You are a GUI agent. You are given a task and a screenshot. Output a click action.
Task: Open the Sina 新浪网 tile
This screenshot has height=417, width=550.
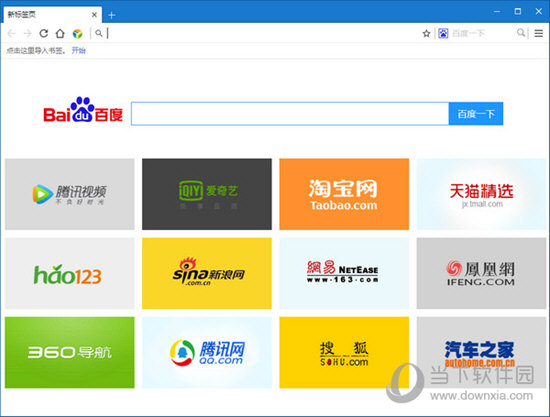coord(207,273)
